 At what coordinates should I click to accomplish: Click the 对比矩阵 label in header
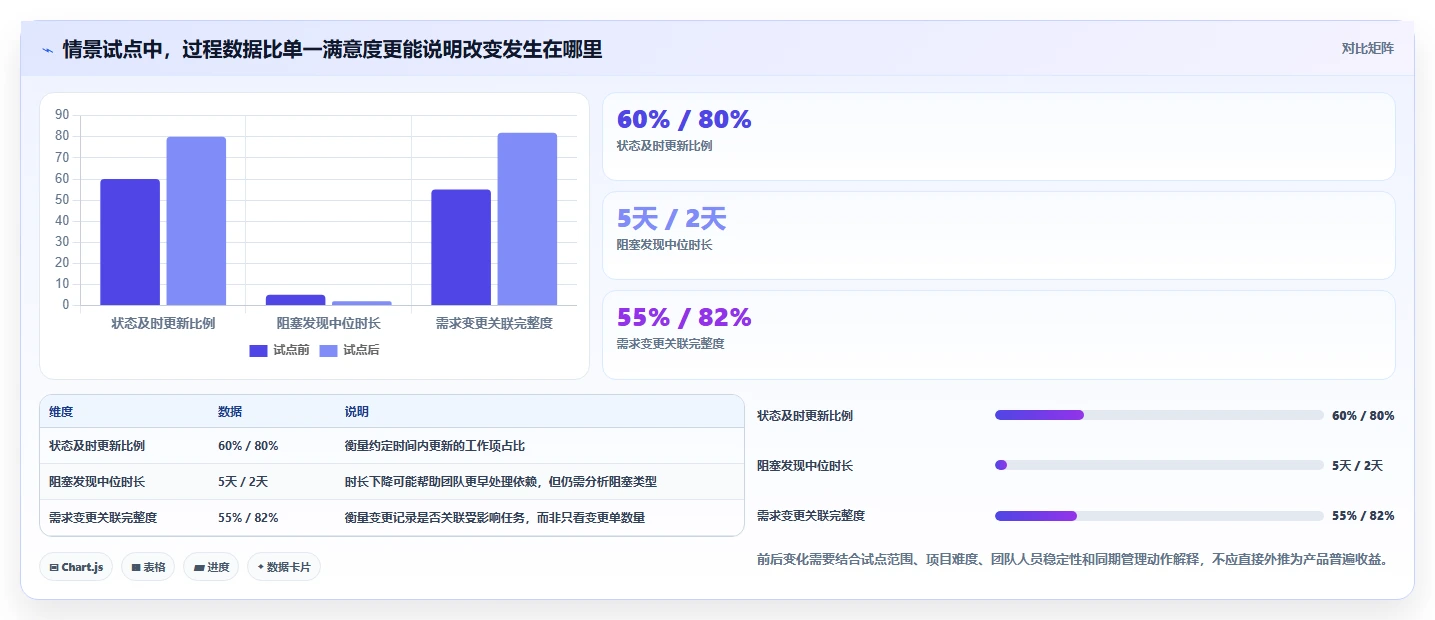click(1368, 48)
